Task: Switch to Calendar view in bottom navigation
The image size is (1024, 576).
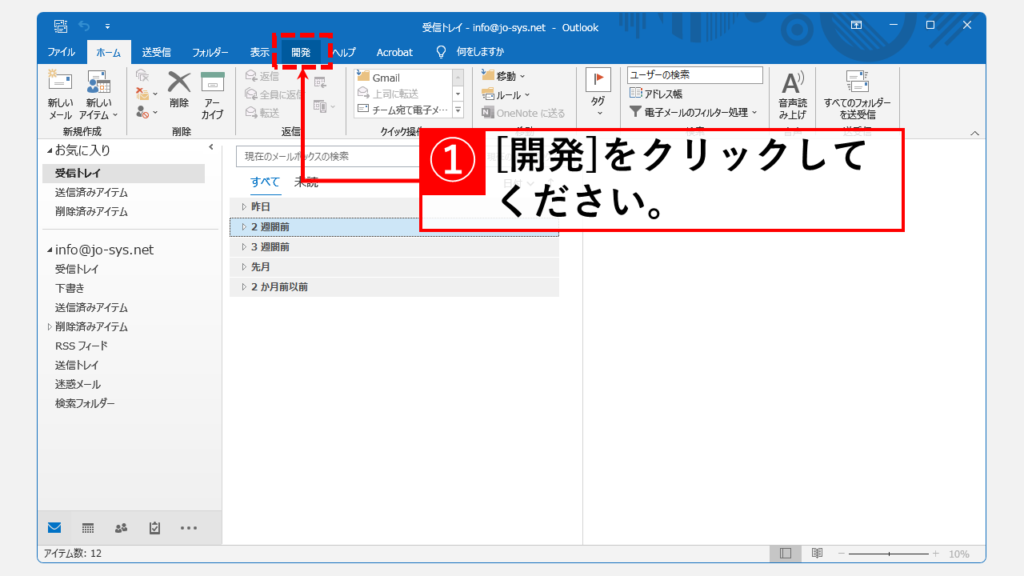Action: [x=88, y=527]
